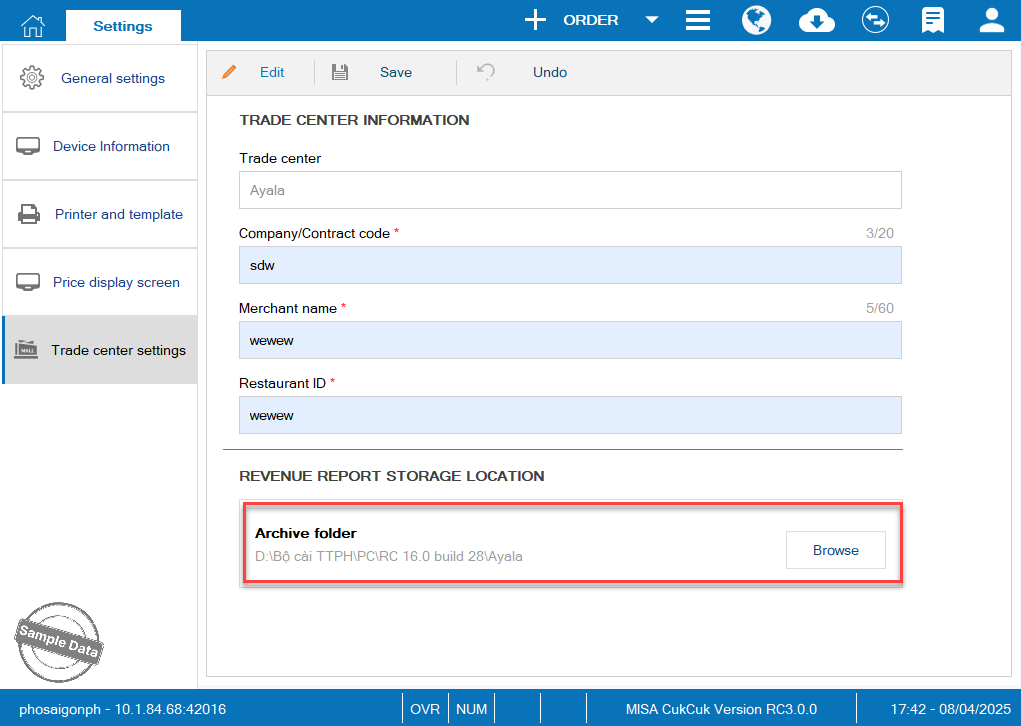
Task: Open Device Information section
Action: [100, 147]
